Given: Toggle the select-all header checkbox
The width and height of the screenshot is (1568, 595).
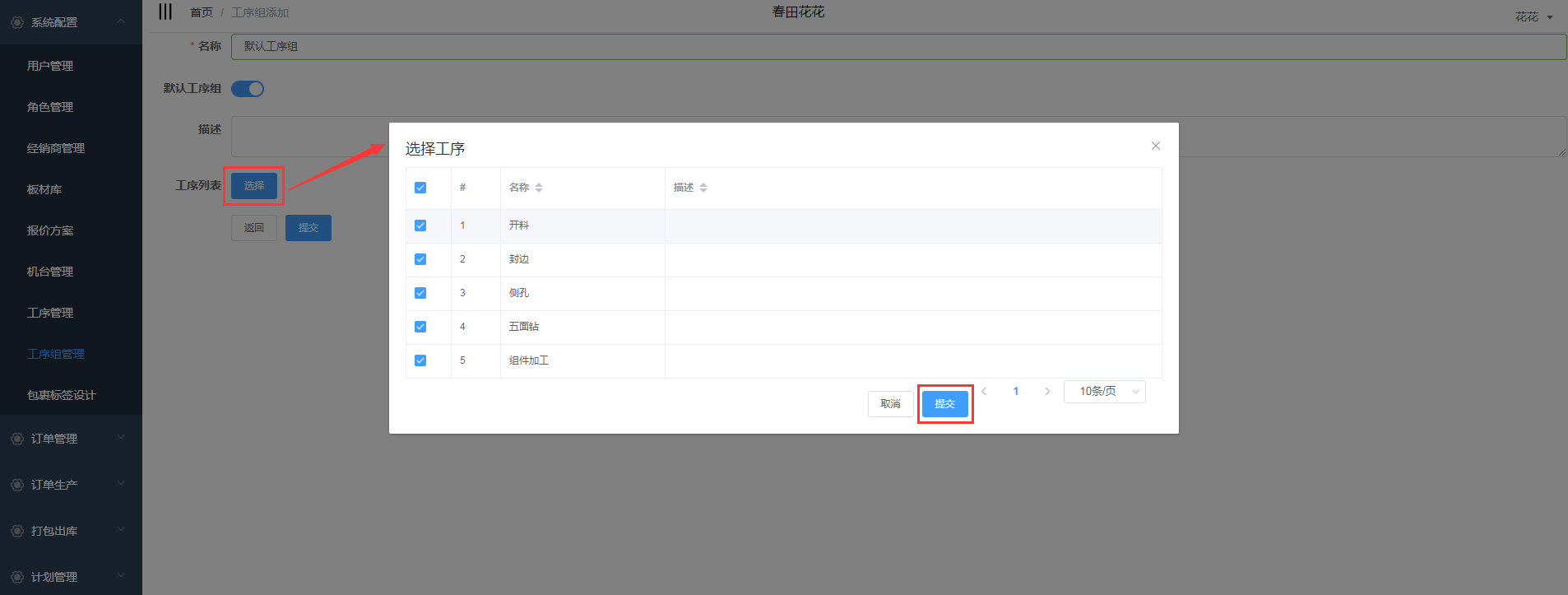Looking at the screenshot, I should 420,188.
